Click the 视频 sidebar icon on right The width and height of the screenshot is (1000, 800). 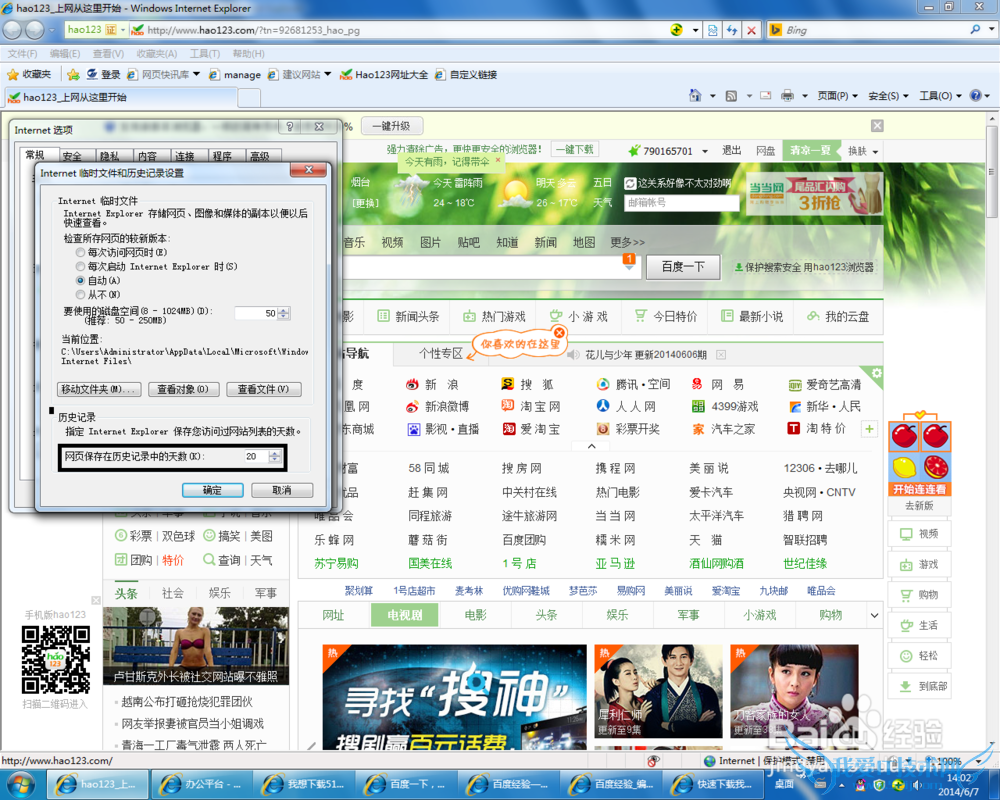pyautogui.click(x=906, y=534)
